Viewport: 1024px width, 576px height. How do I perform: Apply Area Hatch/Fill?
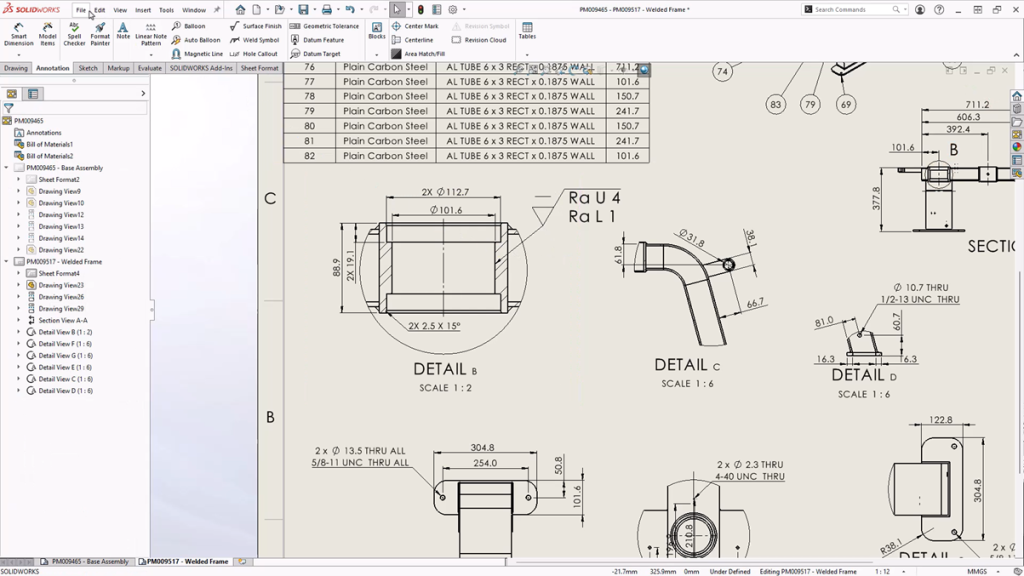[x=418, y=54]
